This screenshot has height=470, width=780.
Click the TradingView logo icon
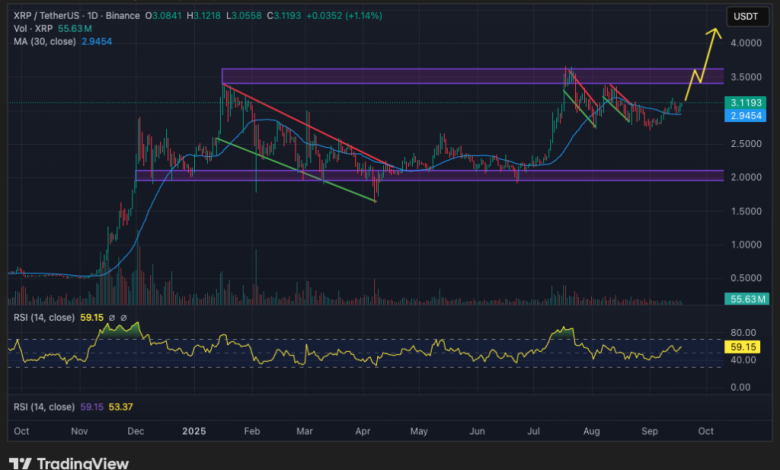pos(19,463)
